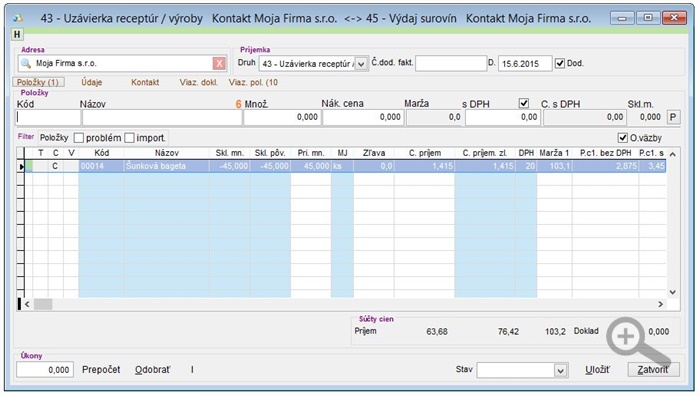Click the C. príjem. zl. column header
This screenshot has height=395, width=699.
485,153
